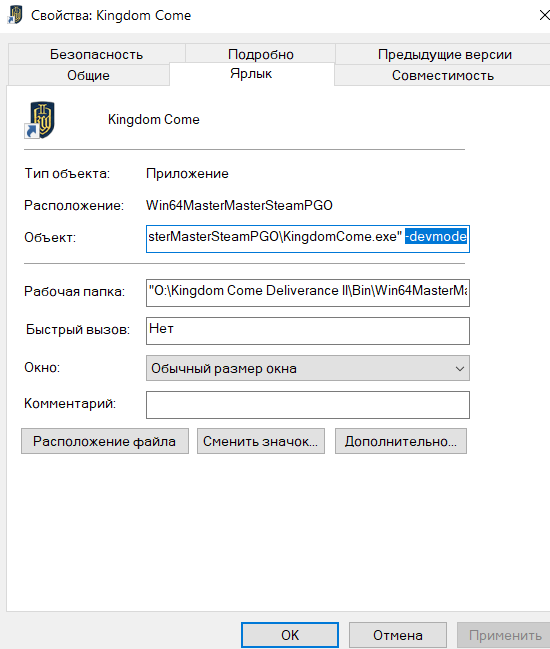Click the empty Комментарий field

point(307,405)
